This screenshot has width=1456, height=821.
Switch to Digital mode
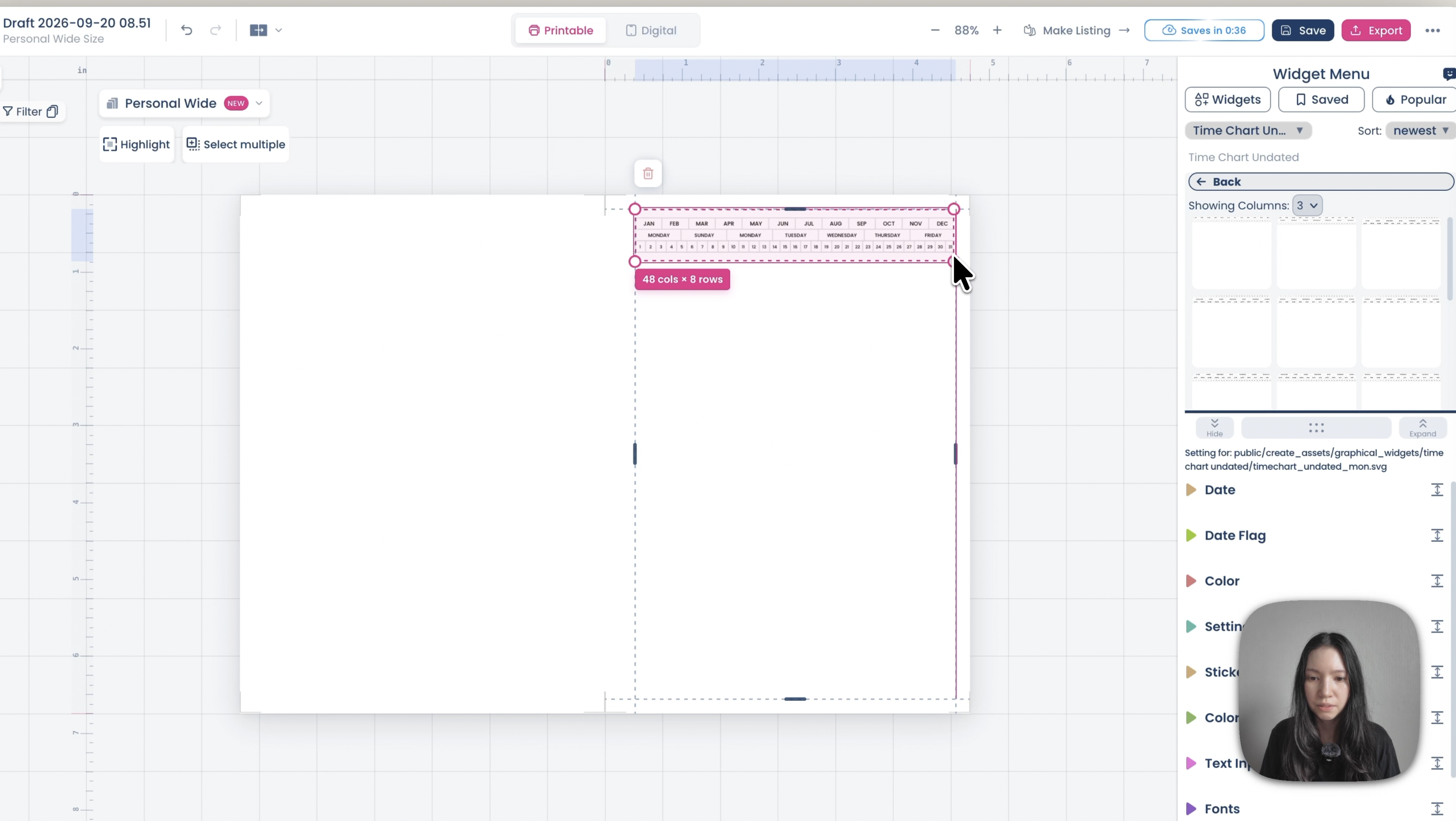(x=651, y=30)
